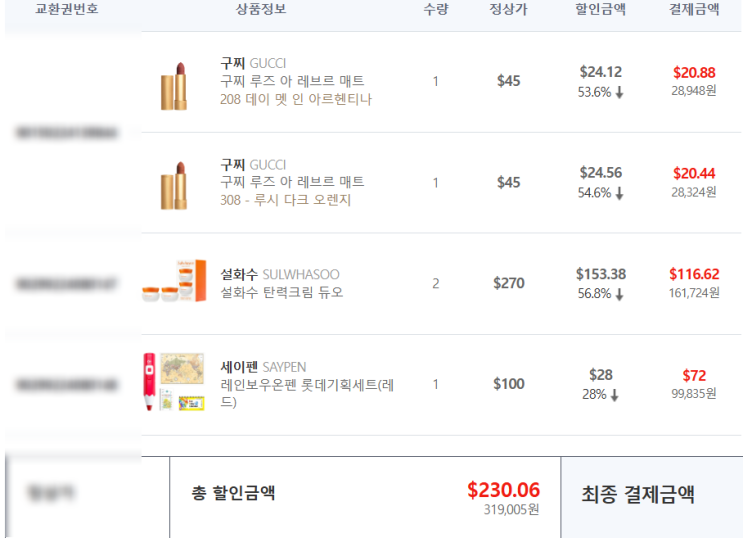Click the Gucci 208 lipstick thumbnail

(x=174, y=82)
